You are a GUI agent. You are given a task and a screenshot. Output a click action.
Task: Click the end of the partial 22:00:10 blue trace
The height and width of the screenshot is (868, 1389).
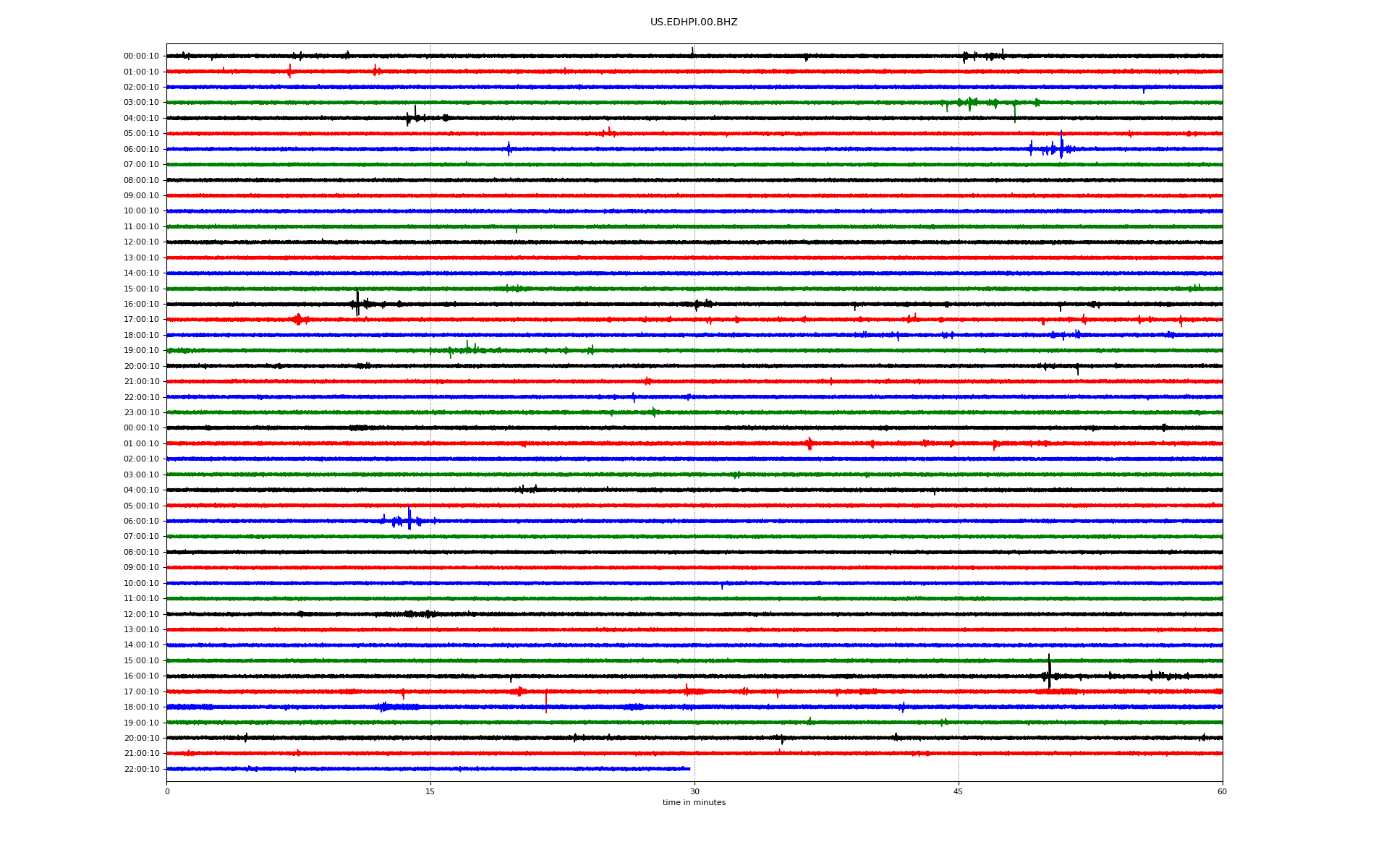[689, 769]
